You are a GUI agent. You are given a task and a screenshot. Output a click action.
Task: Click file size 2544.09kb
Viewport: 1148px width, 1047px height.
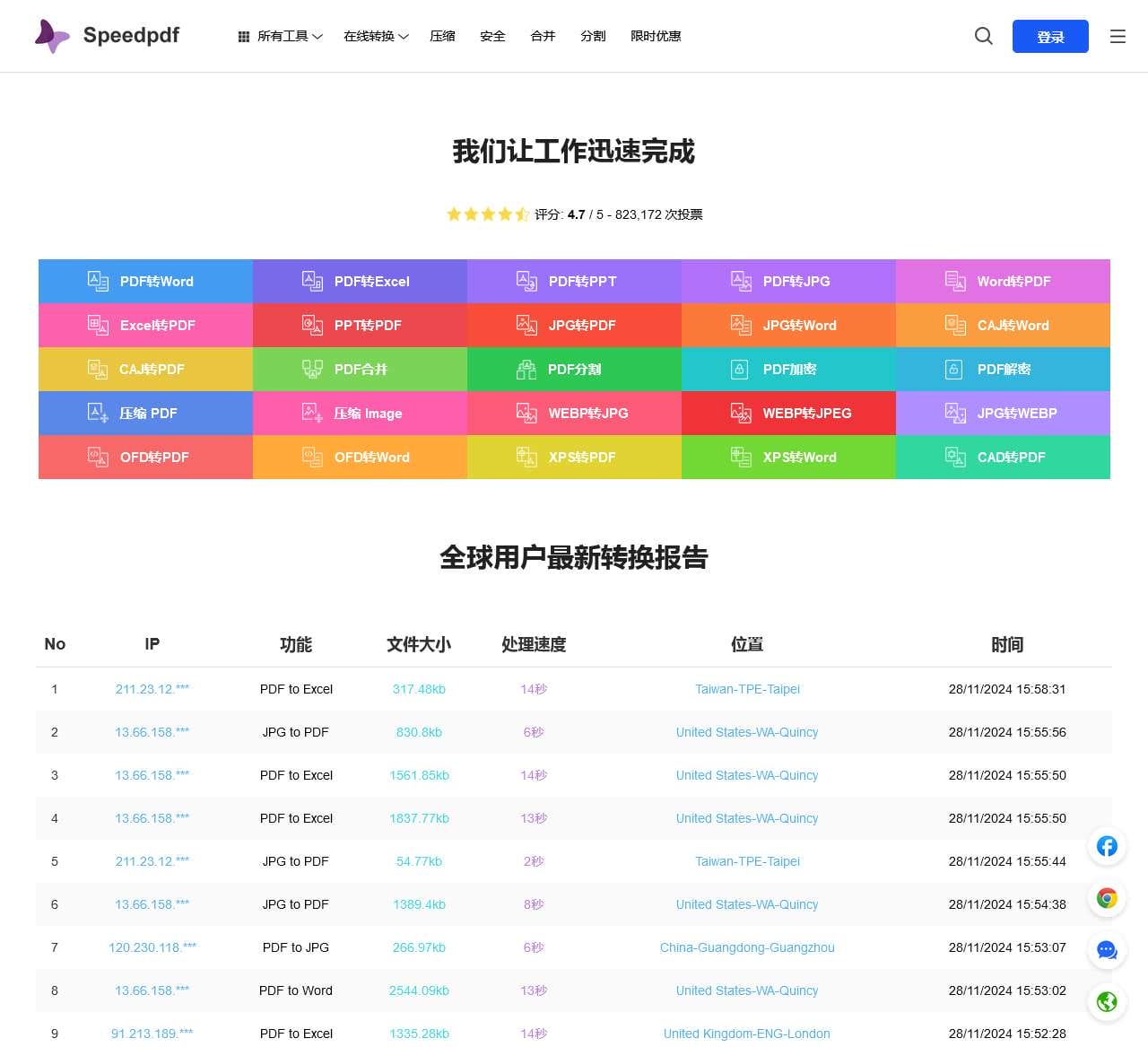[419, 990]
